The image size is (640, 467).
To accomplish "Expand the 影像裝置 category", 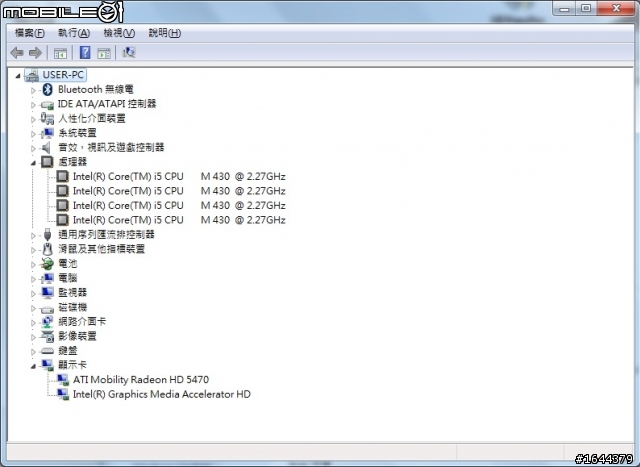I will click(x=33, y=337).
